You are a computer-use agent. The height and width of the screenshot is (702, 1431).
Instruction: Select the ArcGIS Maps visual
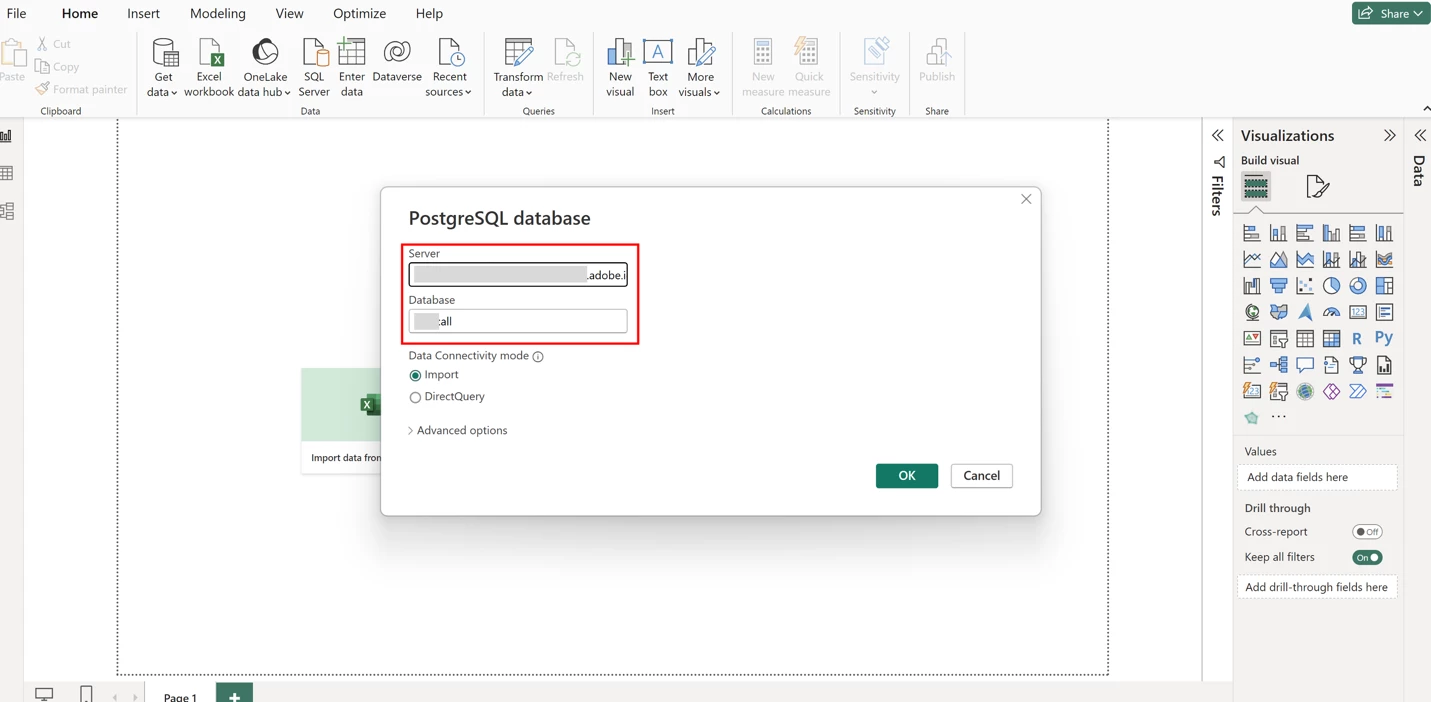1305,392
